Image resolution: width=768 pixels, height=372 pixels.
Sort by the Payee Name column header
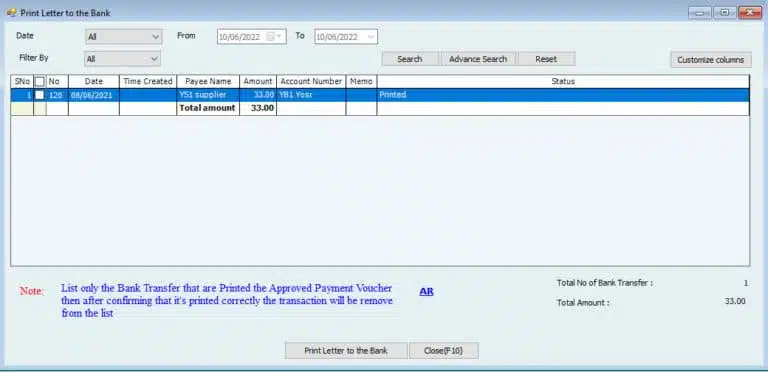(x=208, y=81)
